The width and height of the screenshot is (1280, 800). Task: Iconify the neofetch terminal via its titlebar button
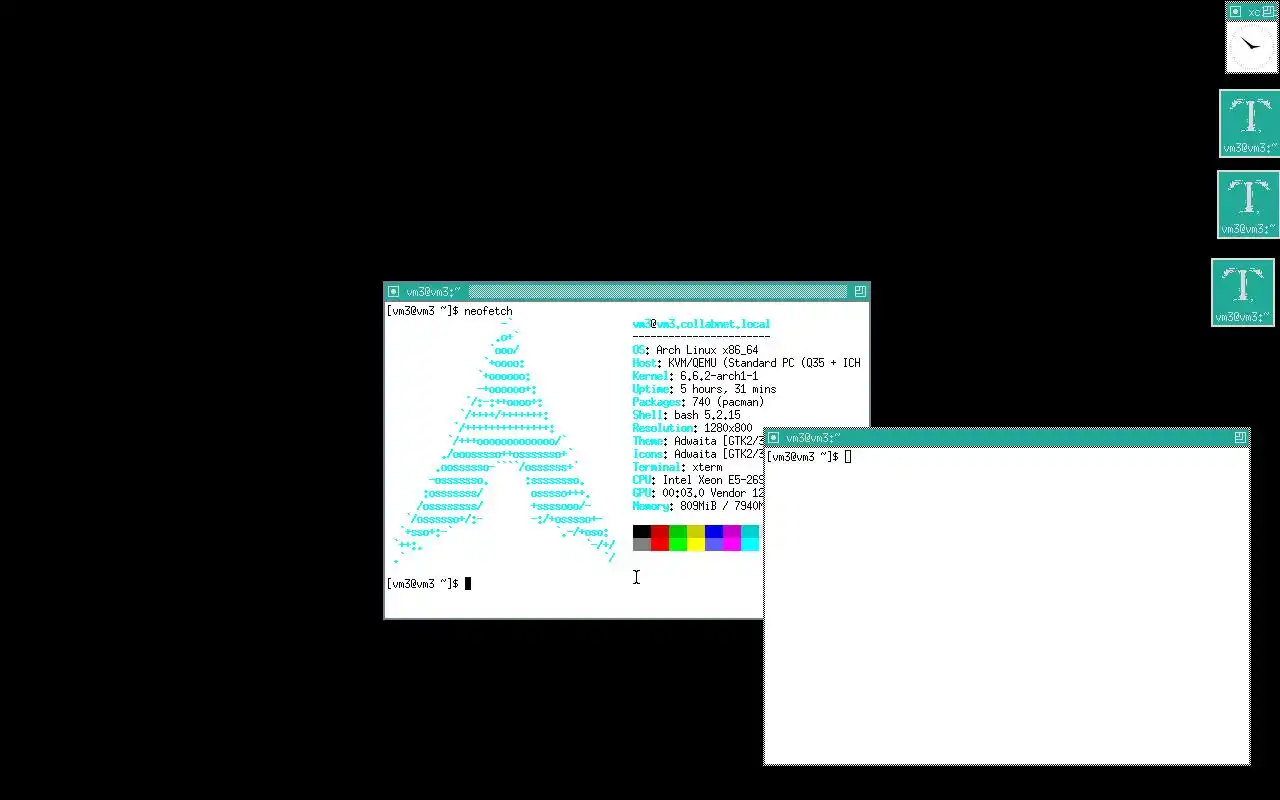[393, 292]
